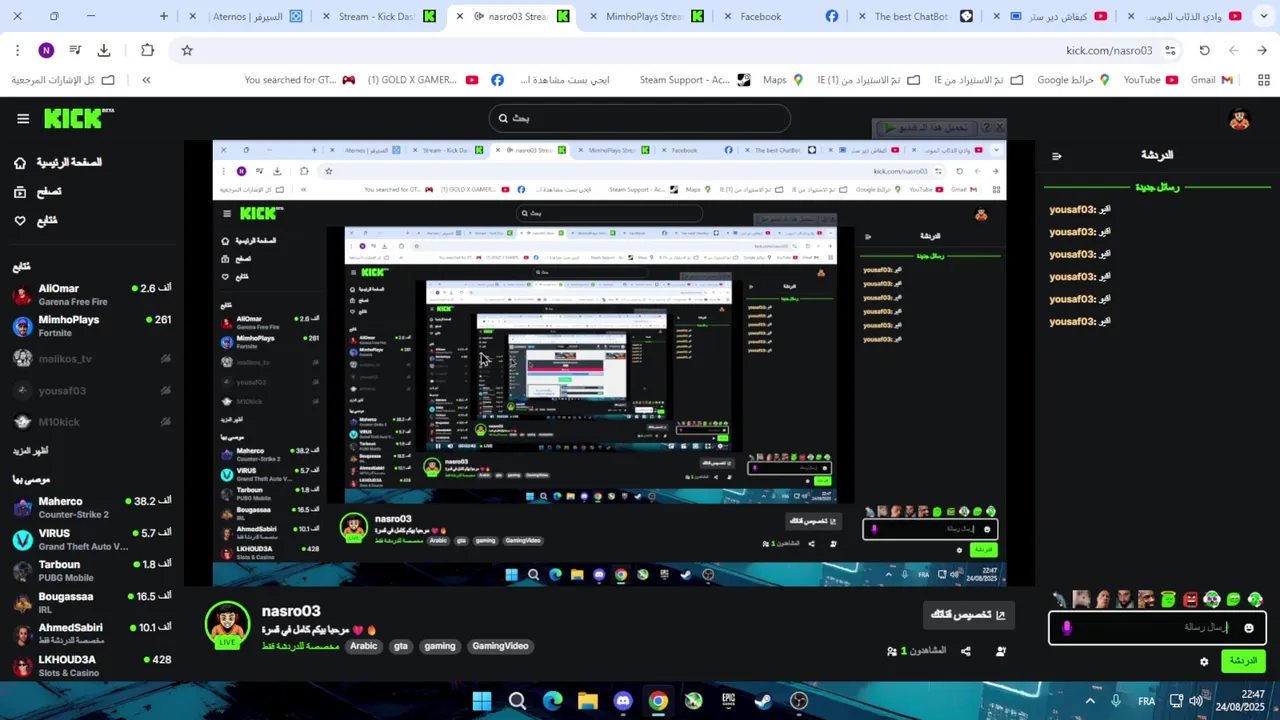Expand bookmarks overflow chevron

point(146,80)
